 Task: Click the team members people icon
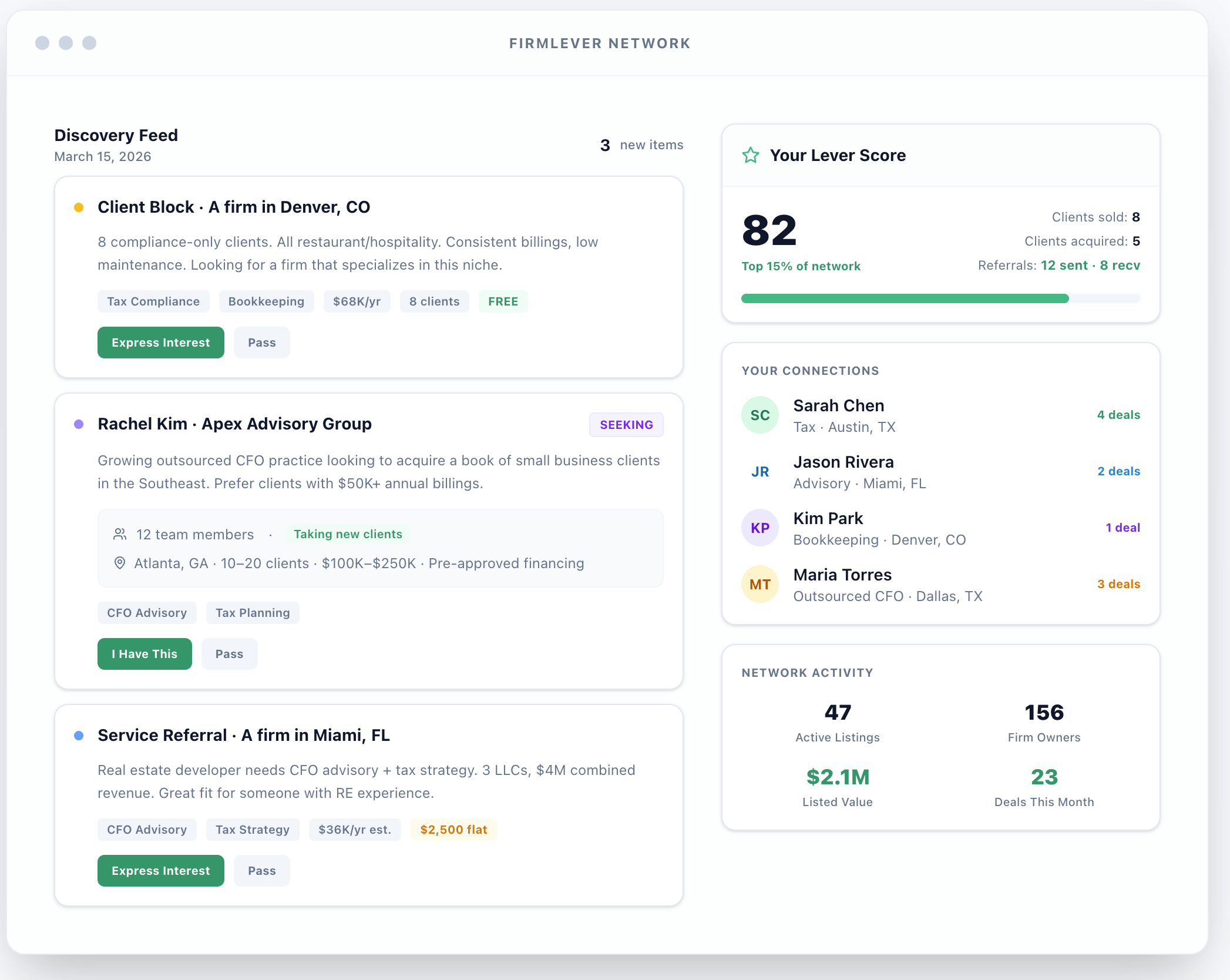tap(120, 534)
